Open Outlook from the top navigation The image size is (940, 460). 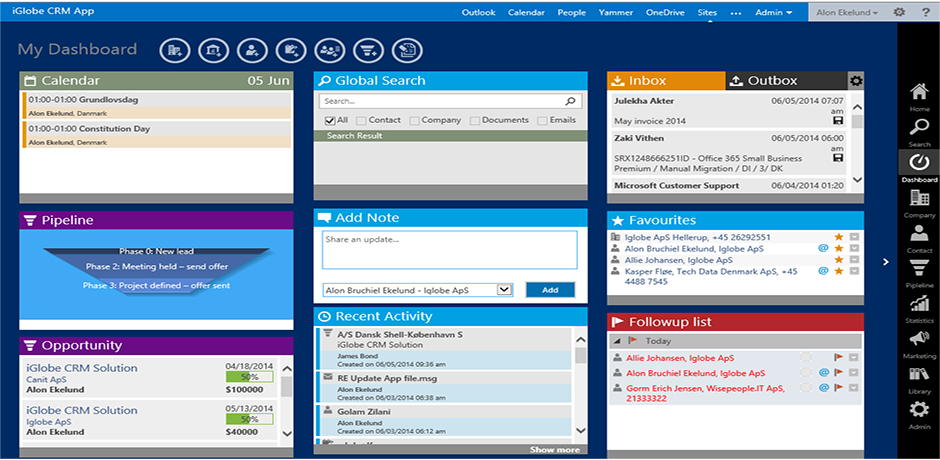pyautogui.click(x=478, y=12)
